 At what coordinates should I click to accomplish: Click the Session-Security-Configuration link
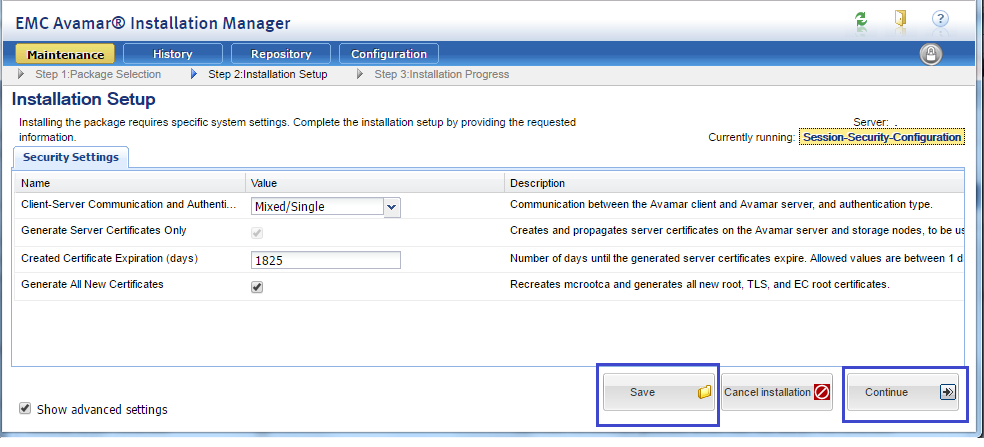882,137
